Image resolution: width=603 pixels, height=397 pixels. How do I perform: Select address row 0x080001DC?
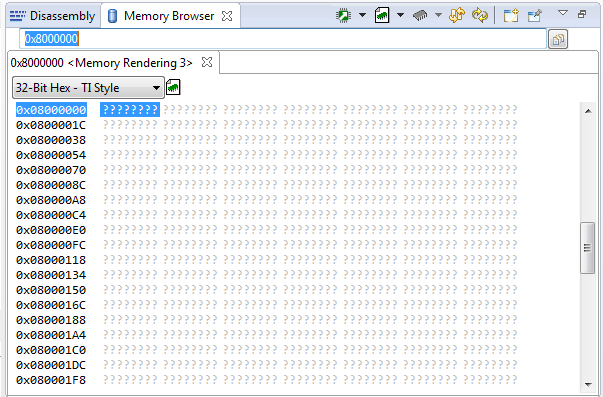[x=51, y=365]
